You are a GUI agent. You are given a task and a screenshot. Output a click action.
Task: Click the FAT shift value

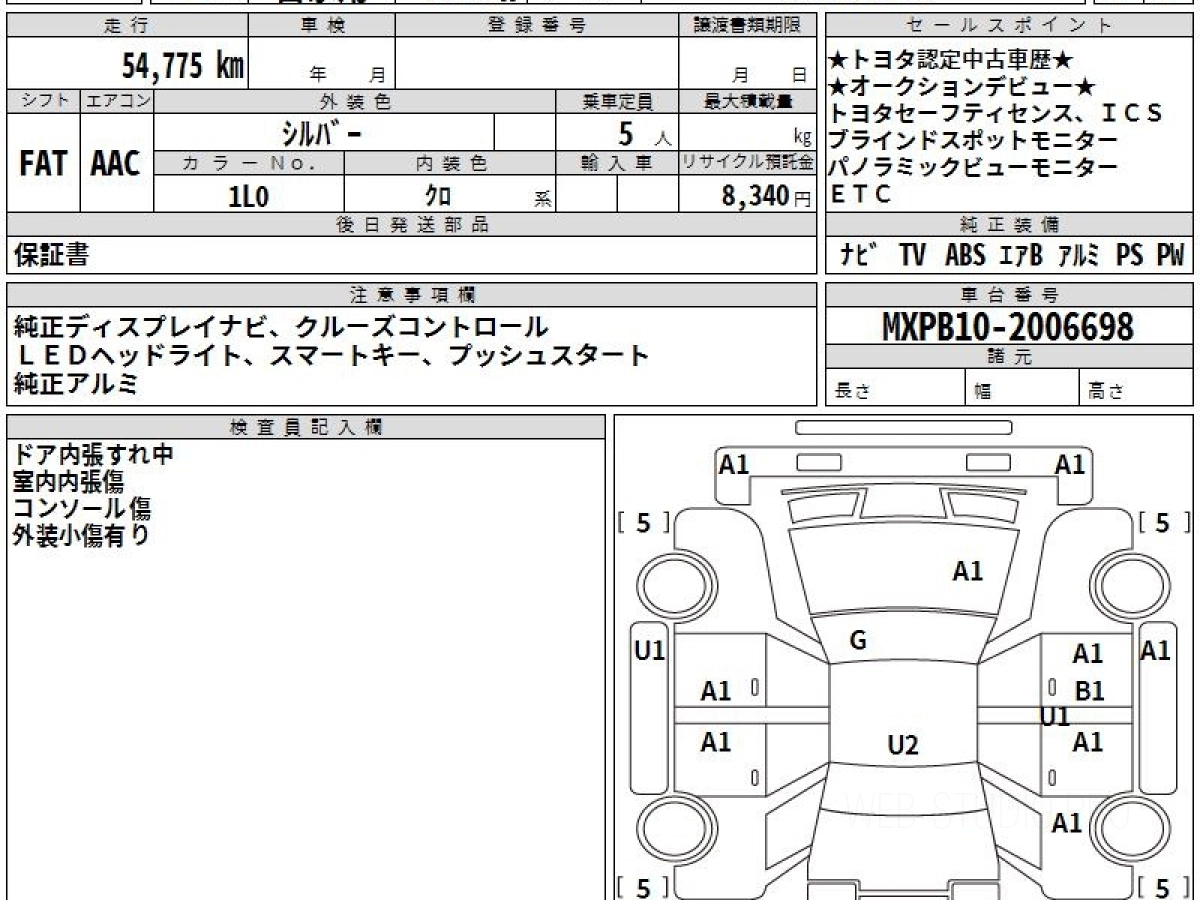tap(43, 164)
